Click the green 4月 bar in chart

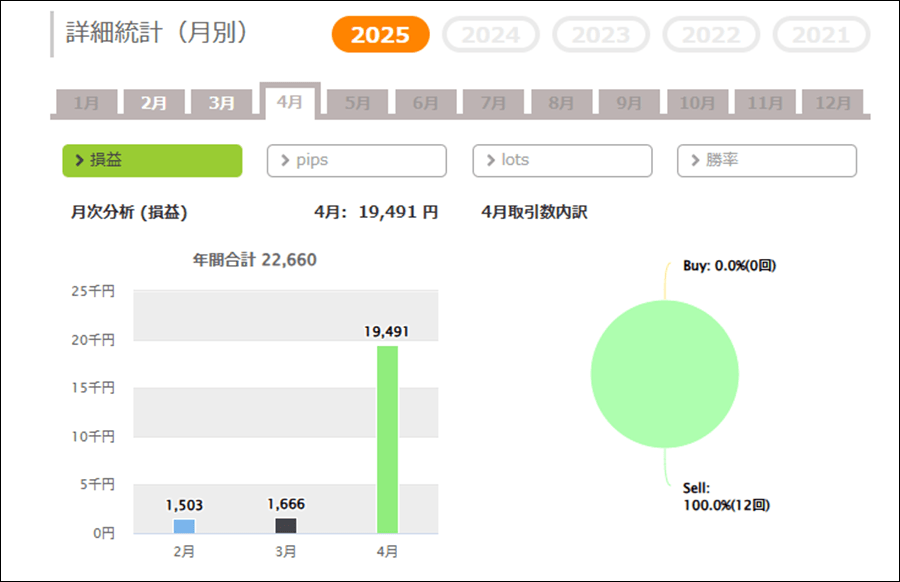(x=387, y=440)
